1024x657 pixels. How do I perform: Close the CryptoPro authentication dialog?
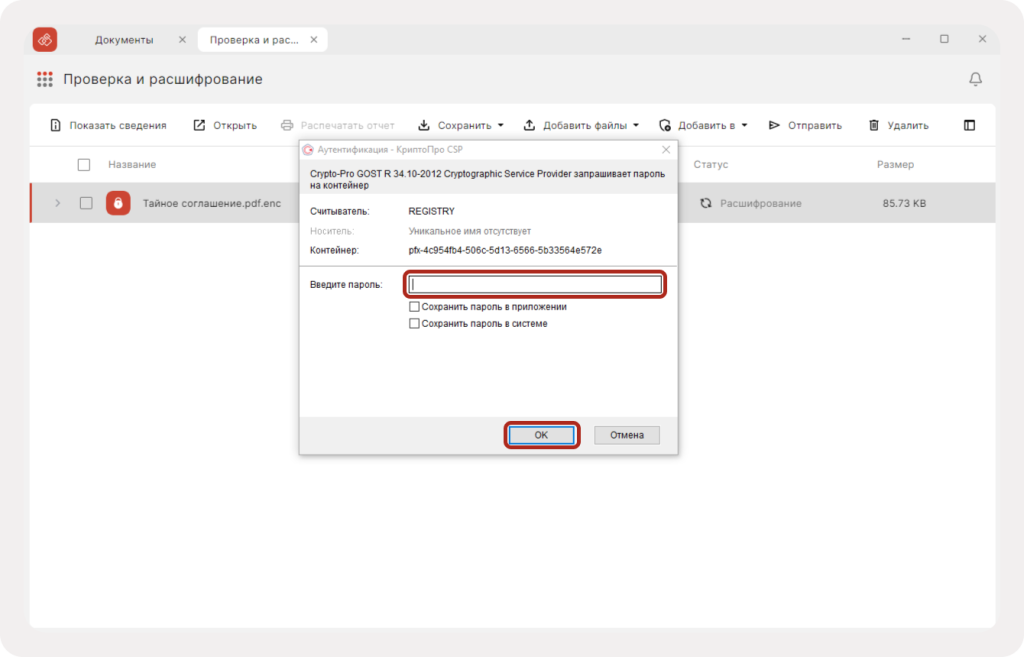pos(666,150)
